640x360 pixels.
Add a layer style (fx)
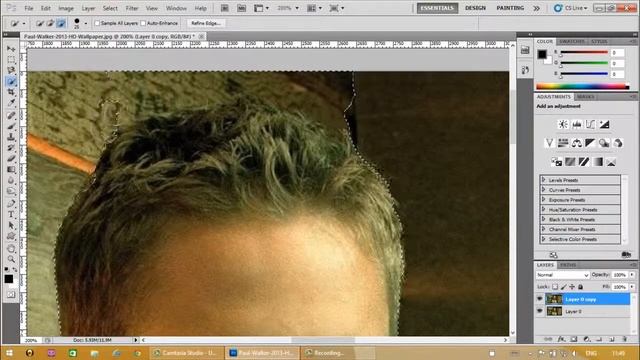[561, 339]
